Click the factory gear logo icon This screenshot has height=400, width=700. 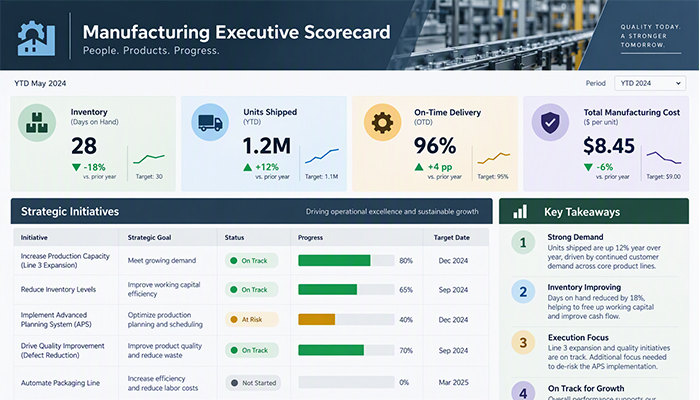coord(36,38)
